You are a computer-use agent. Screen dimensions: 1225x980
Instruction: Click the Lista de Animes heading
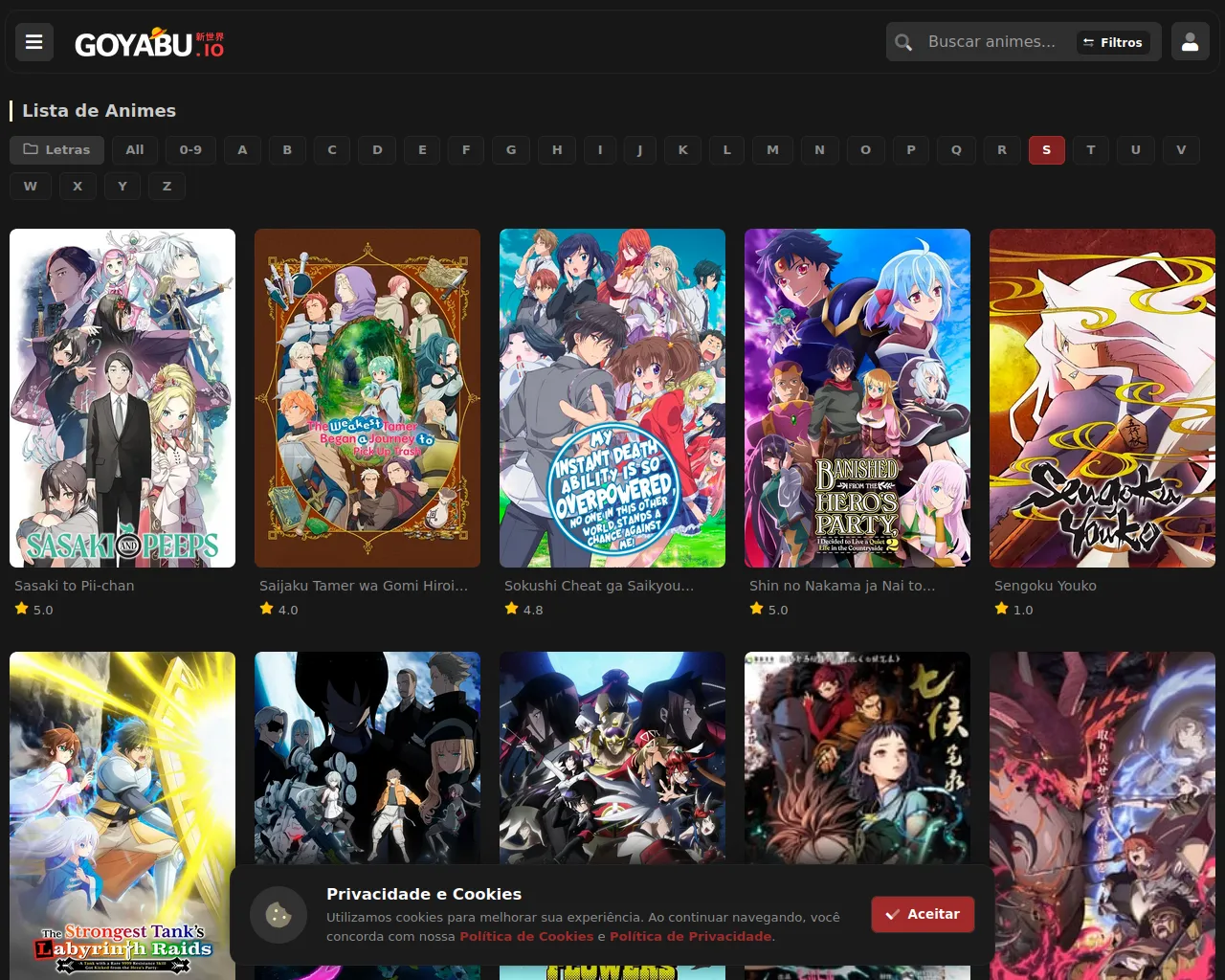[100, 110]
